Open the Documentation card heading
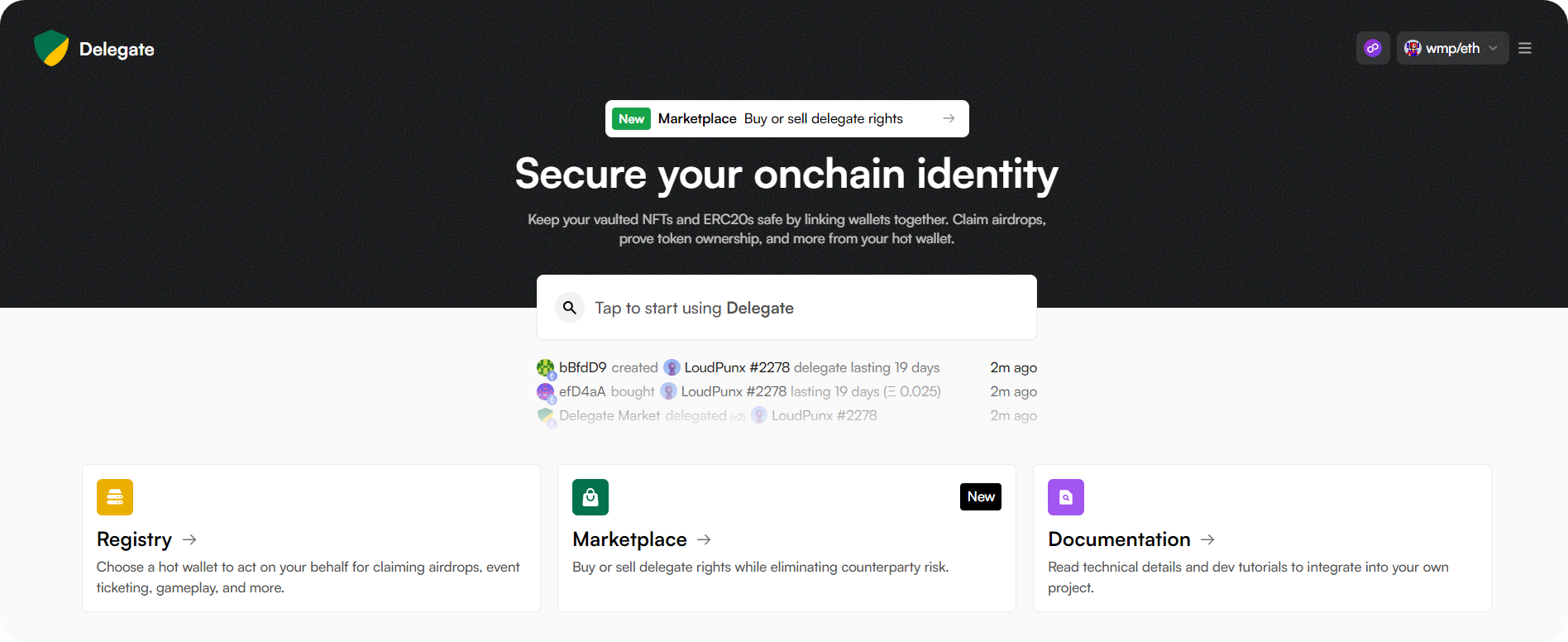 [x=1119, y=539]
